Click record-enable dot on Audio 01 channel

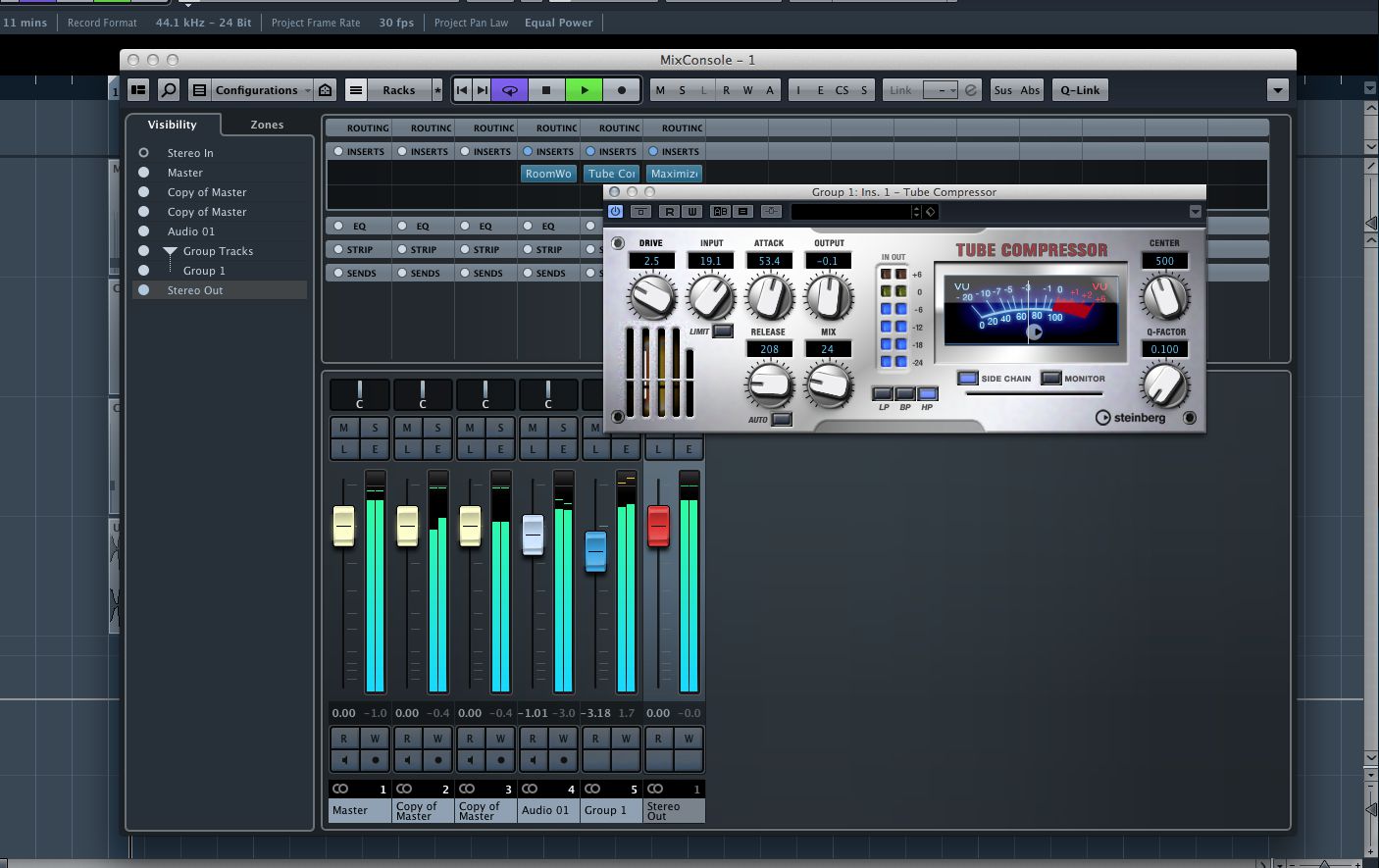(564, 760)
